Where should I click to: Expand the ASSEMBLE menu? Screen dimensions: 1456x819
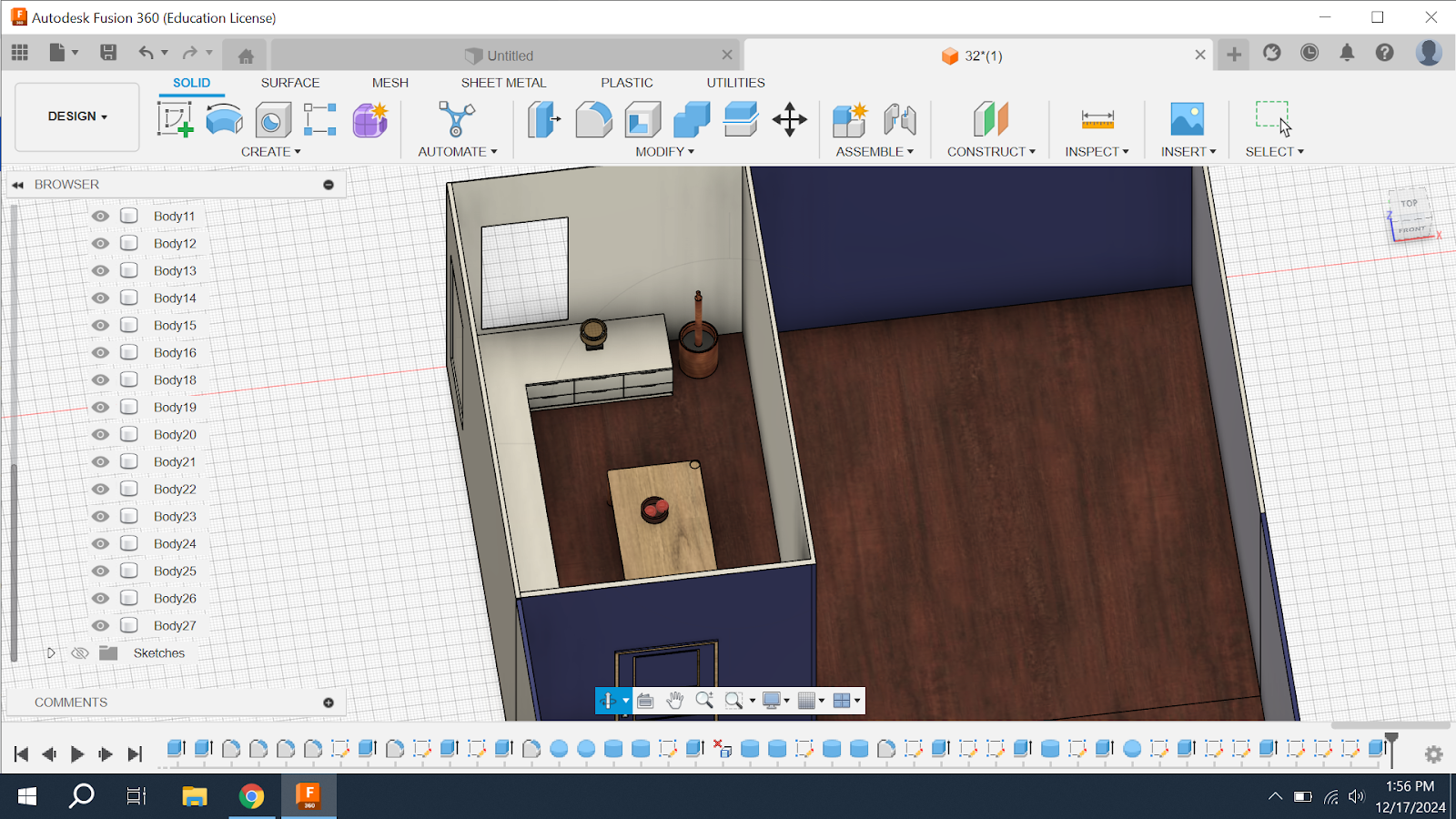pyautogui.click(x=875, y=152)
